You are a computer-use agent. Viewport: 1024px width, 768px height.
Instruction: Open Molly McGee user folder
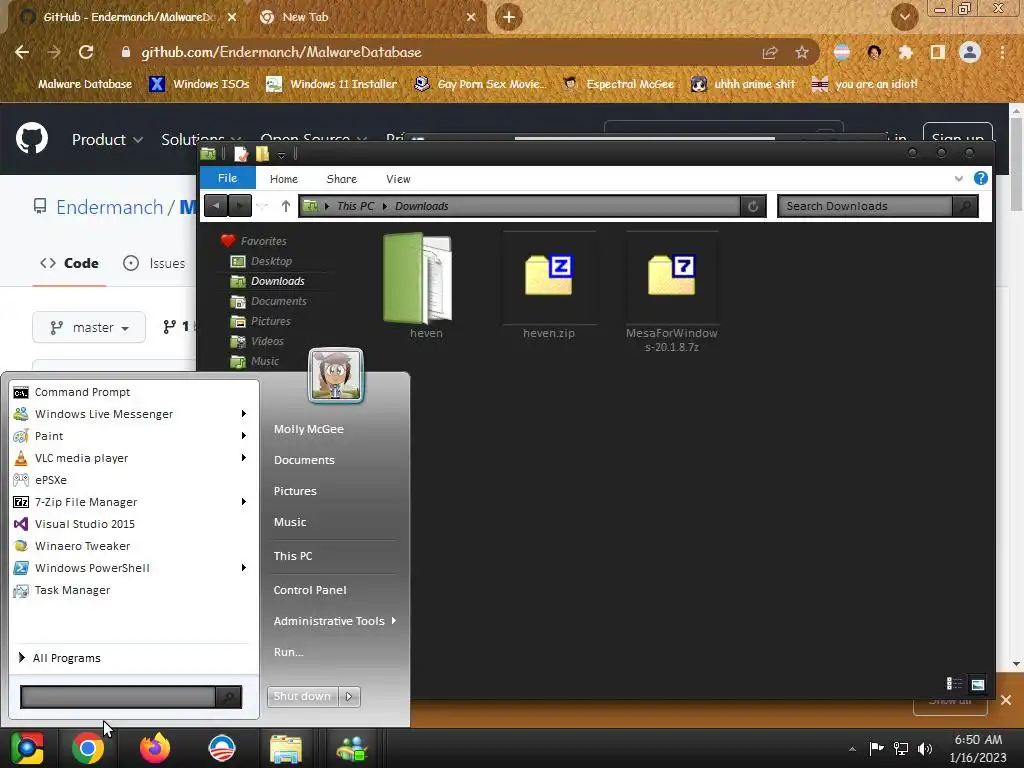(308, 429)
